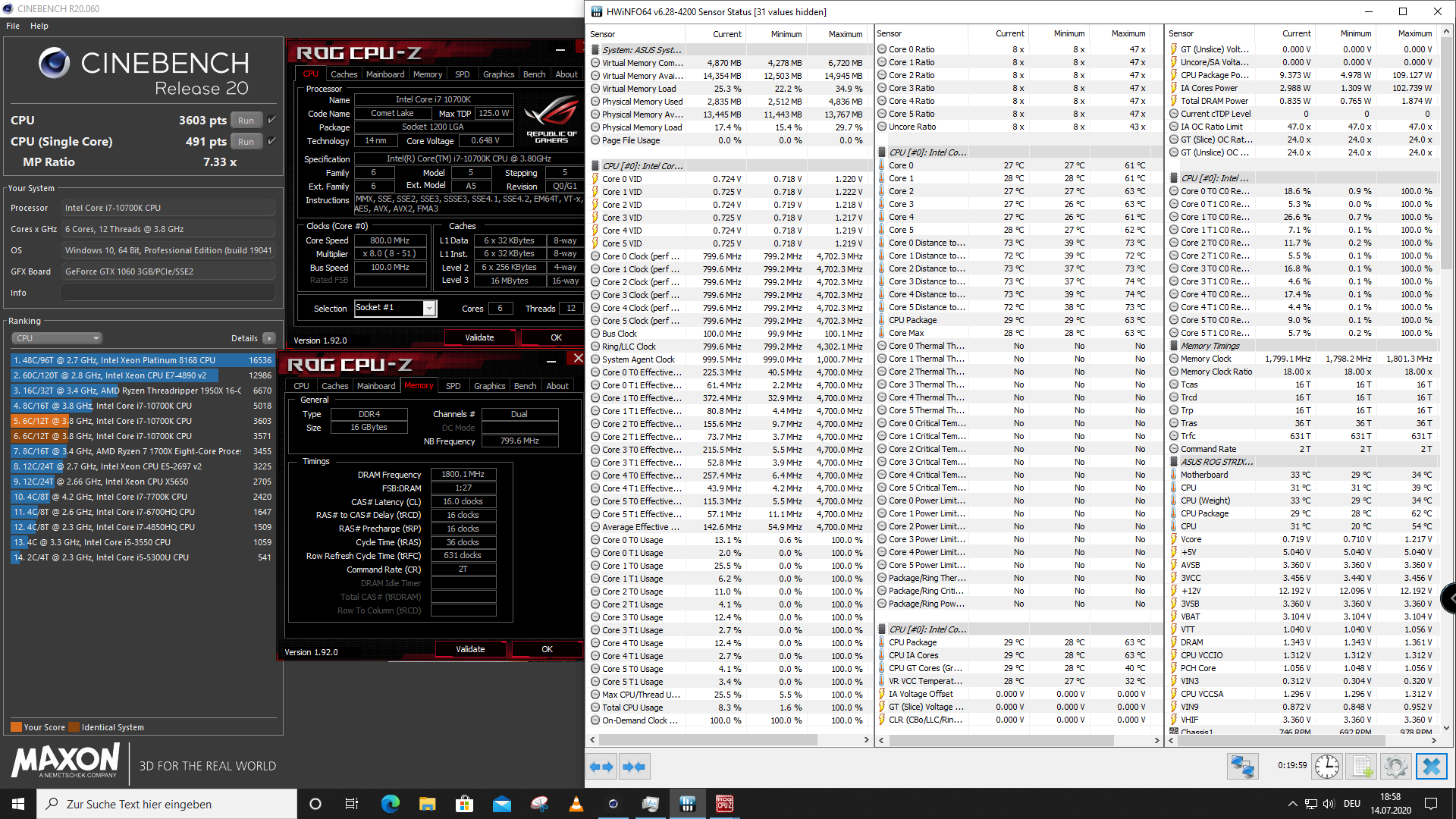The height and width of the screenshot is (819, 1456).
Task: Open HWiNFO sensor settings gear icon
Action: pos(1395,767)
